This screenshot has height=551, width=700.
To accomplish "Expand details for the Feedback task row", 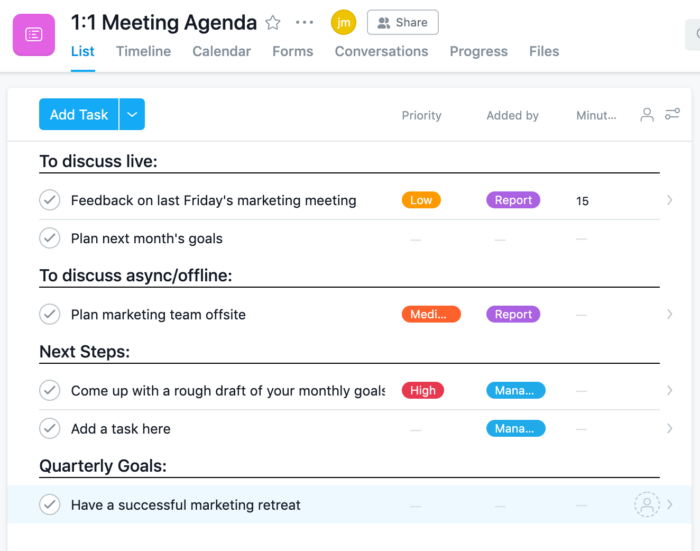I will coord(670,200).
